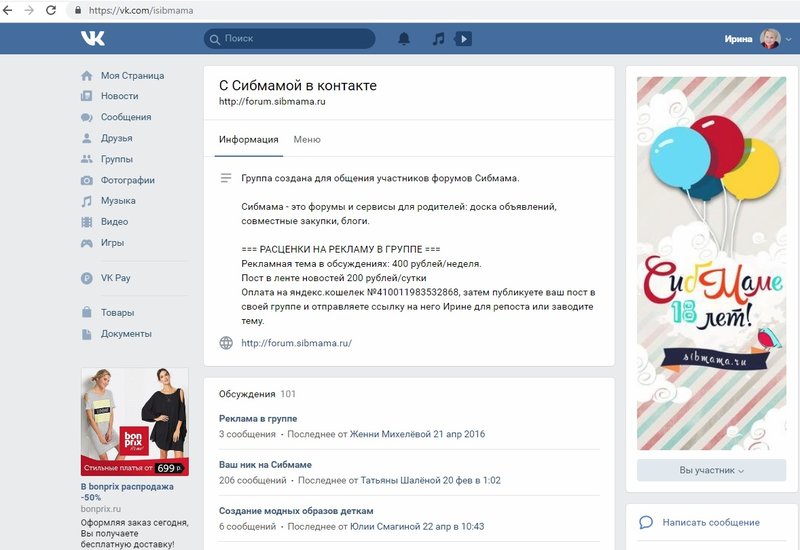Image resolution: width=800 pixels, height=550 pixels.
Task: Switch to the Меню tab
Action: (x=307, y=140)
